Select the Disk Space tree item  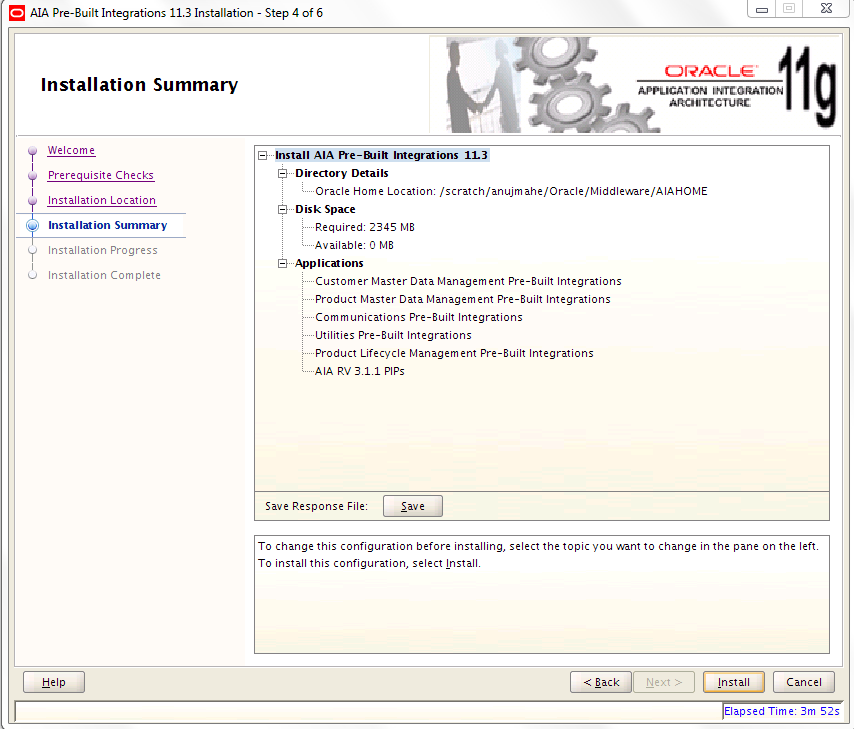tap(325, 209)
